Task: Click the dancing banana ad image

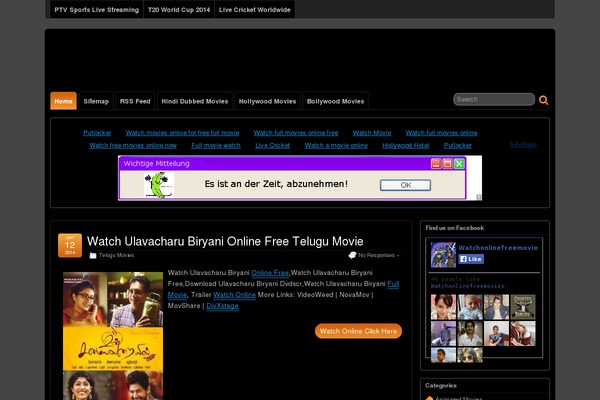Action: pyautogui.click(x=159, y=185)
